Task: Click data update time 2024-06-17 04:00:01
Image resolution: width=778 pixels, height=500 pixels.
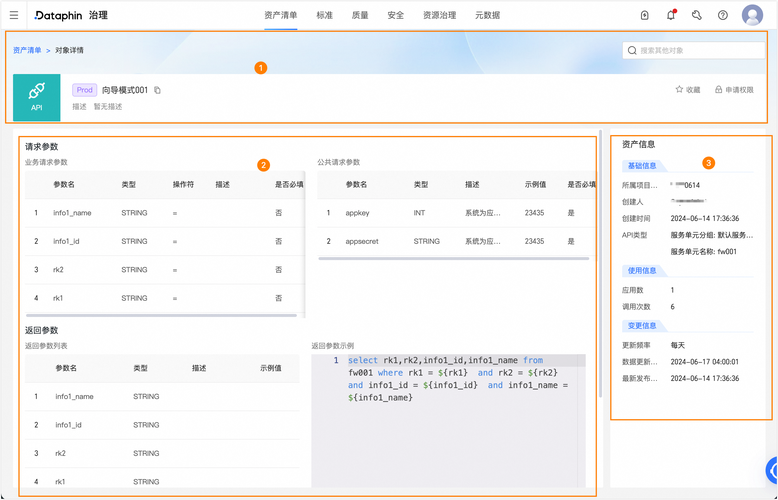Action: 705,362
